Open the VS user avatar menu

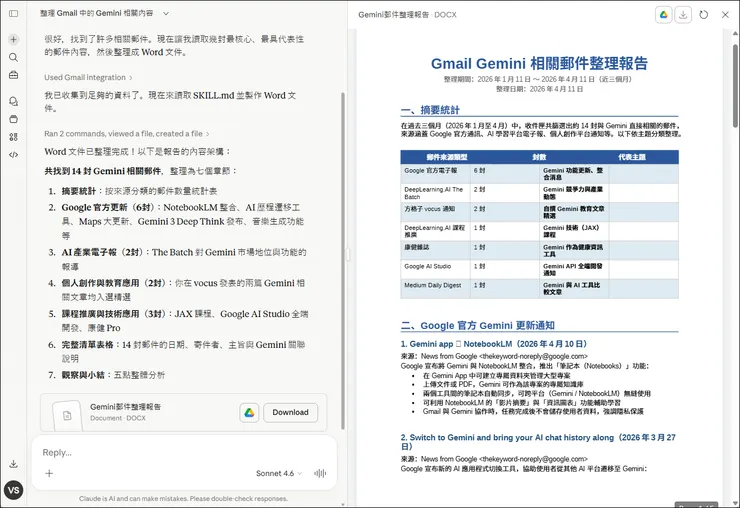(x=14, y=490)
